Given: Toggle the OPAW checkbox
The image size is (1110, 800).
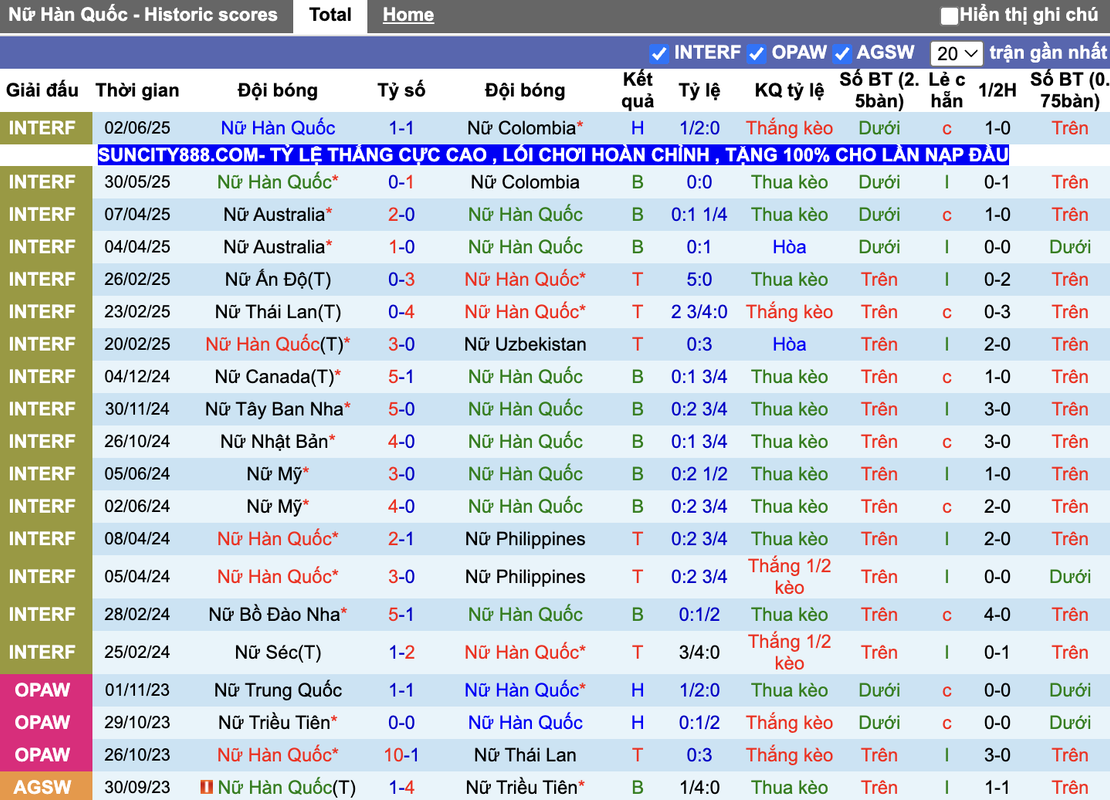Looking at the screenshot, I should tap(756, 53).
